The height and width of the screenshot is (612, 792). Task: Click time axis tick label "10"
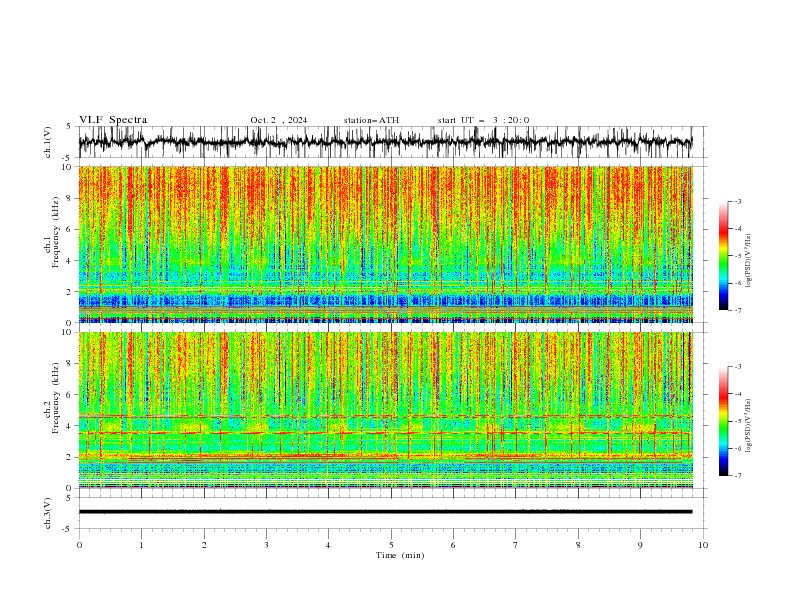[703, 545]
